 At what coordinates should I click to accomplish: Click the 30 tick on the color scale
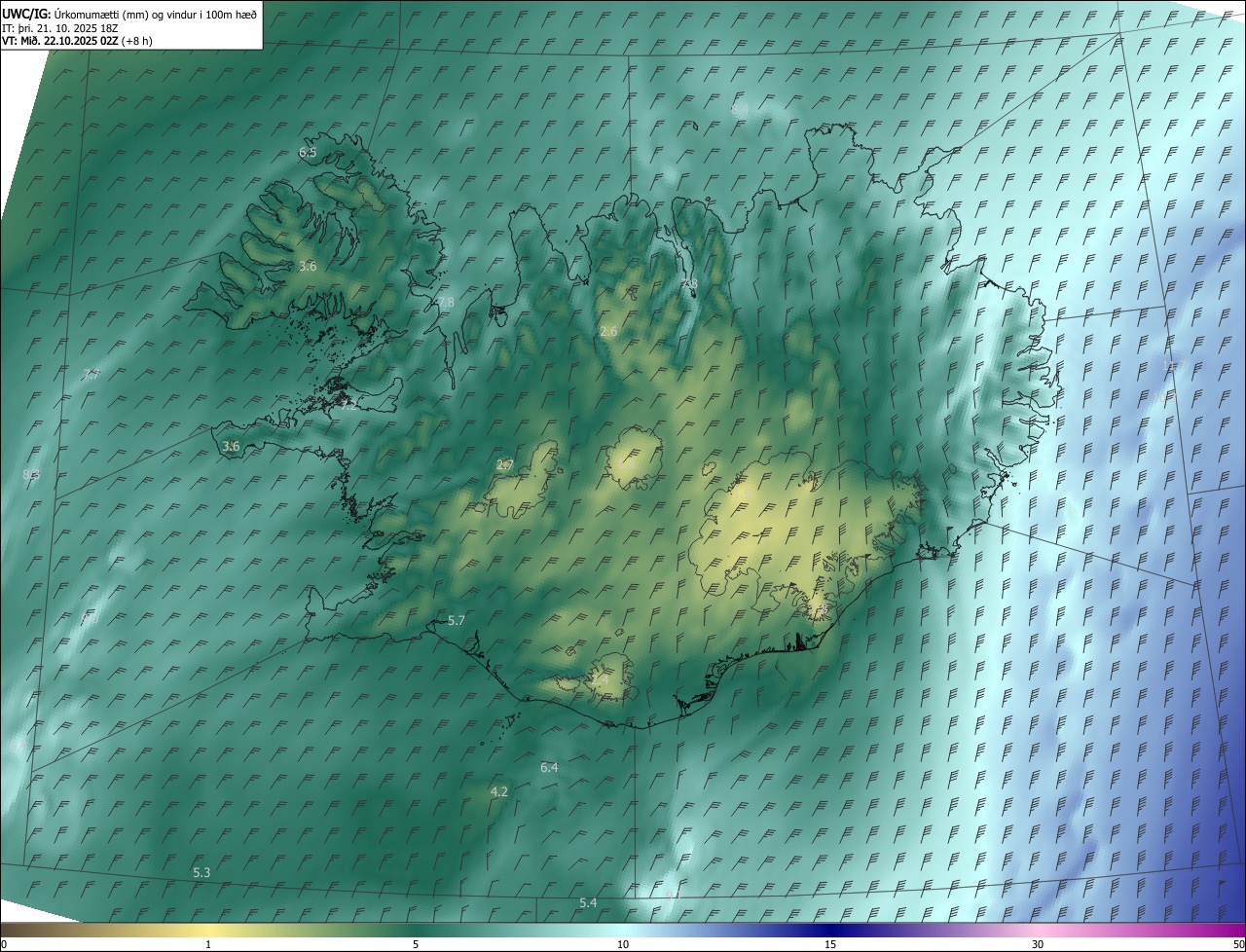1038,945
